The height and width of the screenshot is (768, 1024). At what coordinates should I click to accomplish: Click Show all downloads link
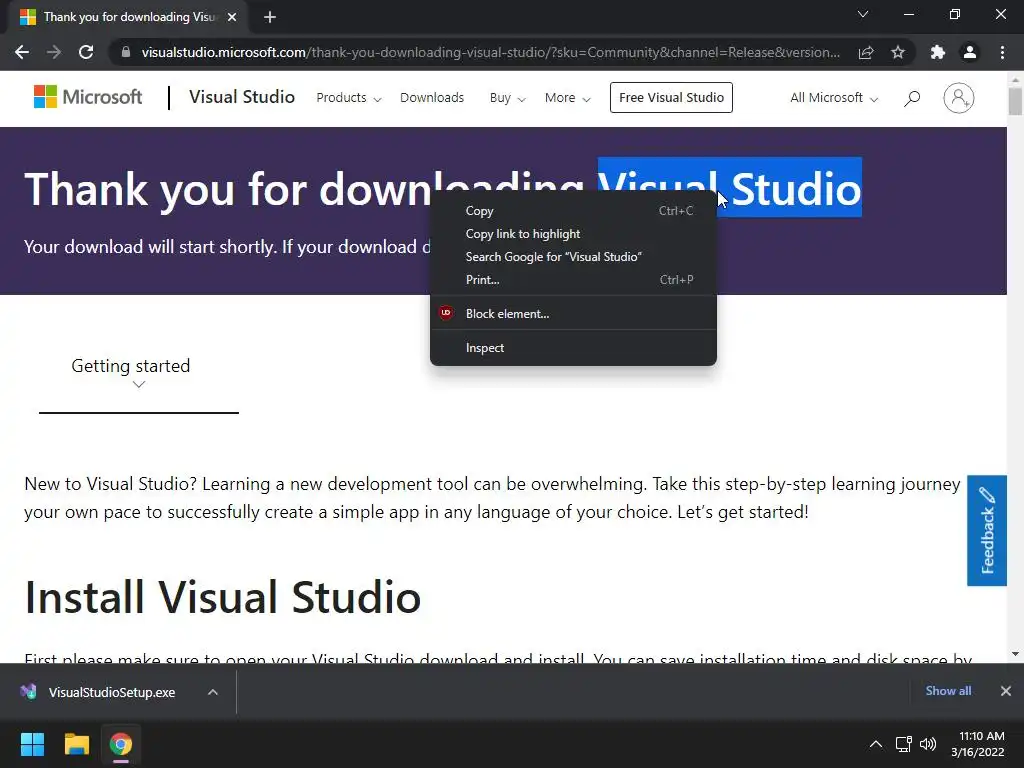pyautogui.click(x=948, y=690)
